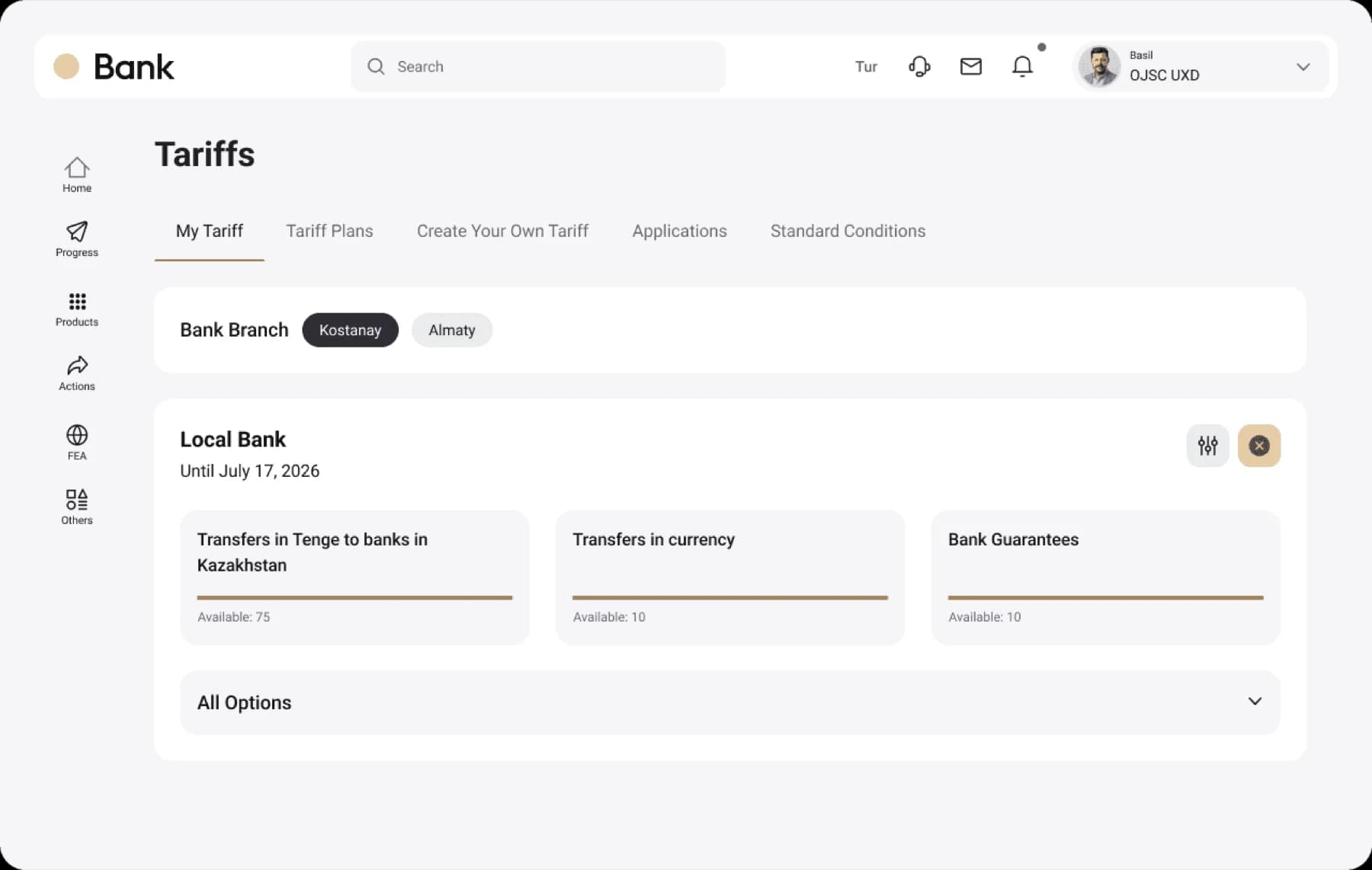Open the Others shapes icon
The width and height of the screenshot is (1372, 870).
point(76,500)
